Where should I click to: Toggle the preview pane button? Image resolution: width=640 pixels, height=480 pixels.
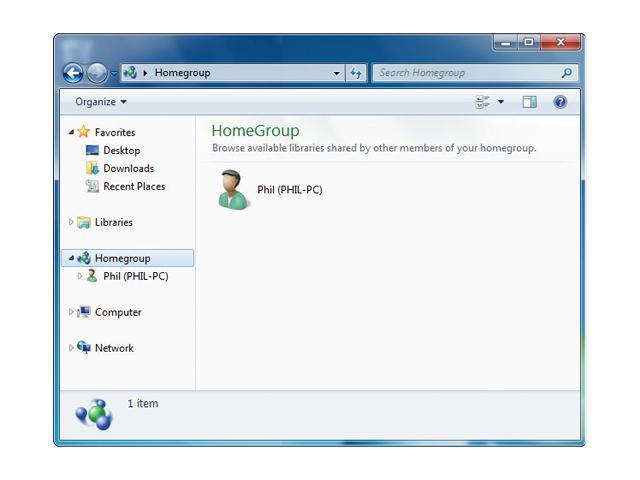[530, 102]
